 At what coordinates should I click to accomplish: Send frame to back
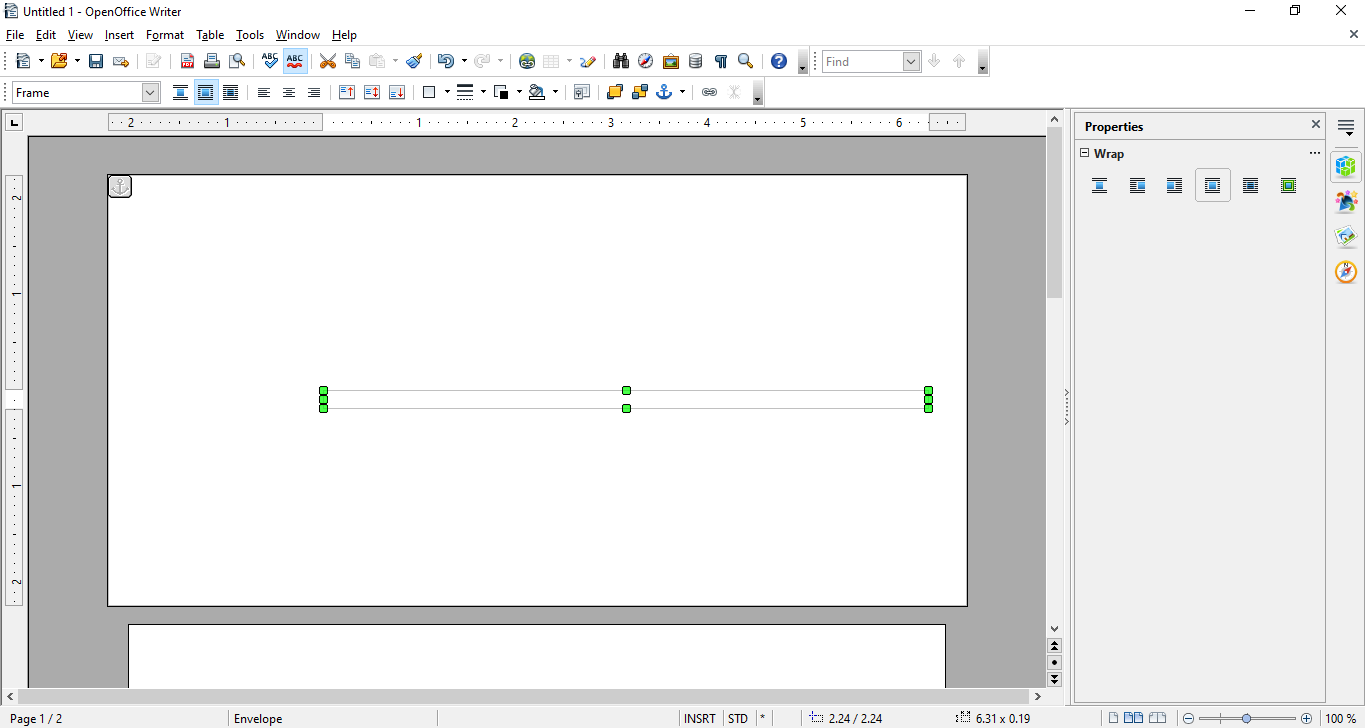tap(640, 92)
